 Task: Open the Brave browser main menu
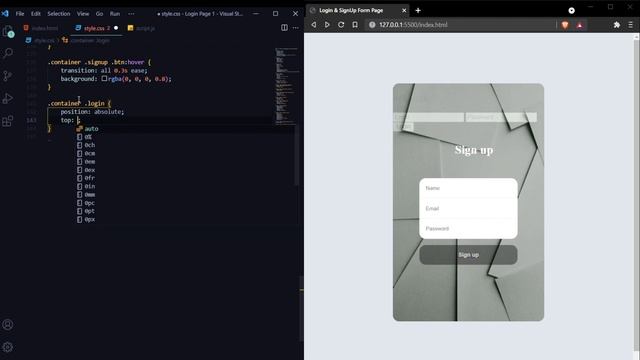[x=631, y=25]
